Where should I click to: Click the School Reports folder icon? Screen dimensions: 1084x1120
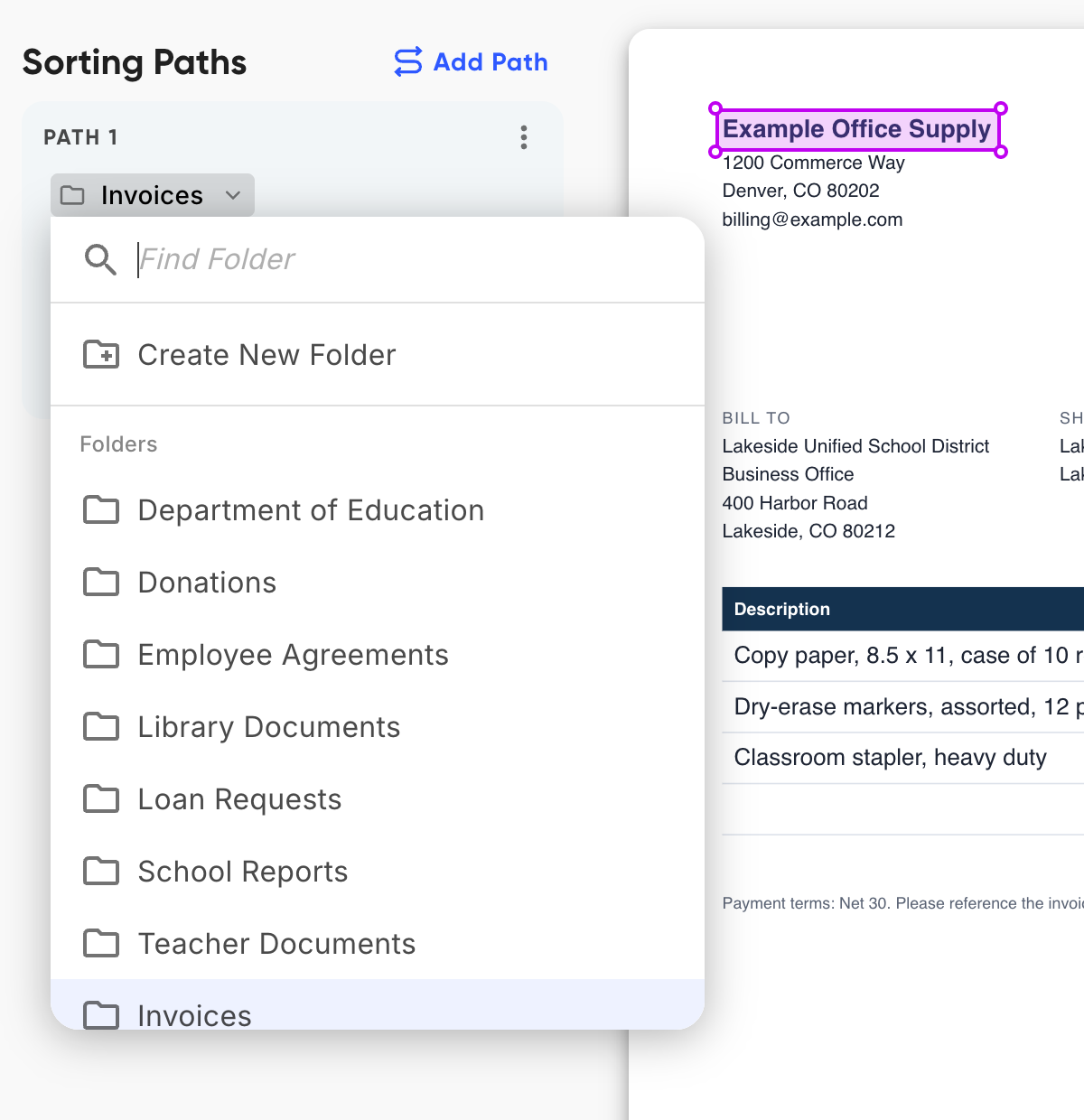pyautogui.click(x=101, y=872)
